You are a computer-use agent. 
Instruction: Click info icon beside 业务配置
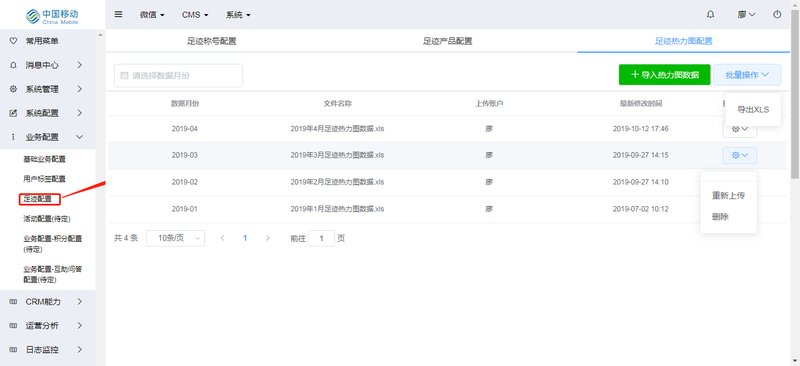tap(14, 137)
